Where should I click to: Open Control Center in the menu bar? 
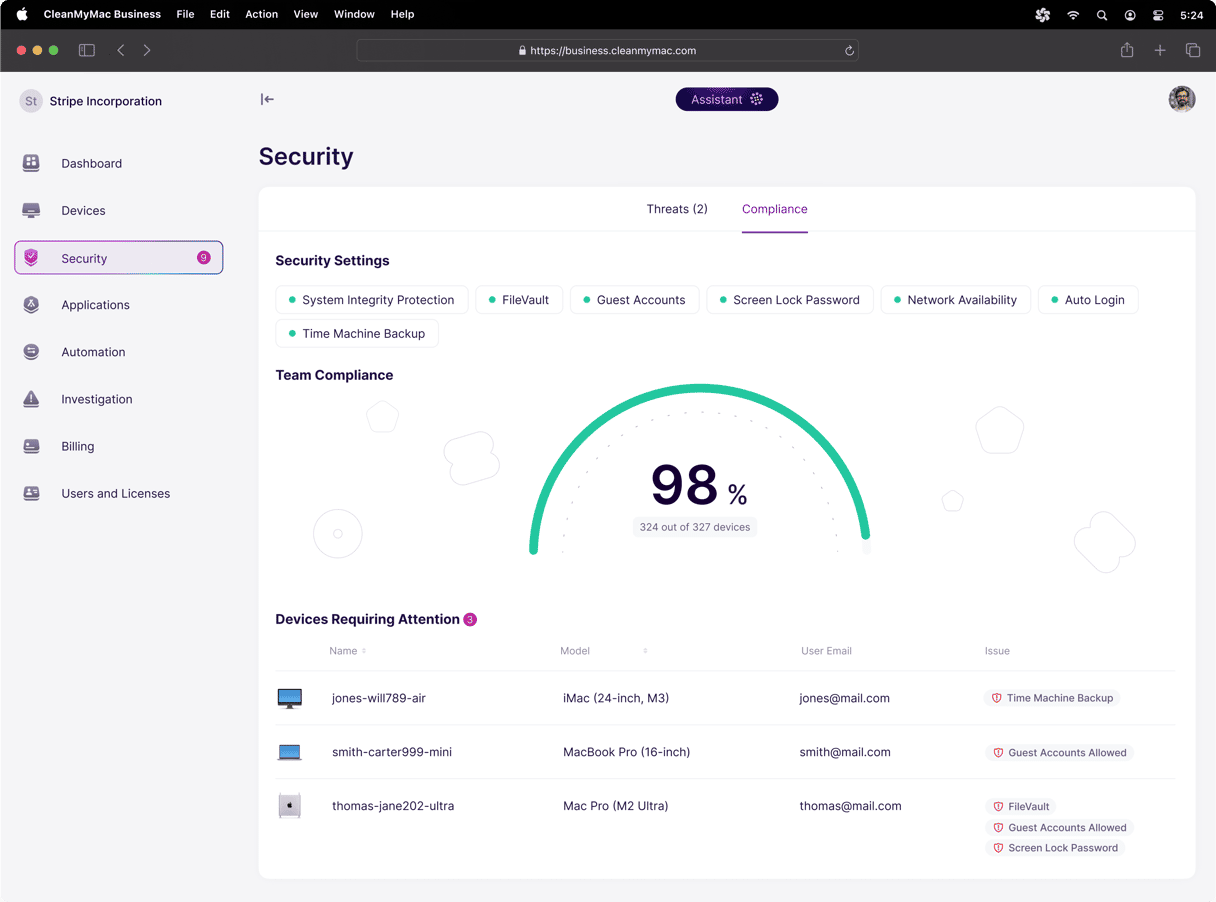pos(1158,15)
